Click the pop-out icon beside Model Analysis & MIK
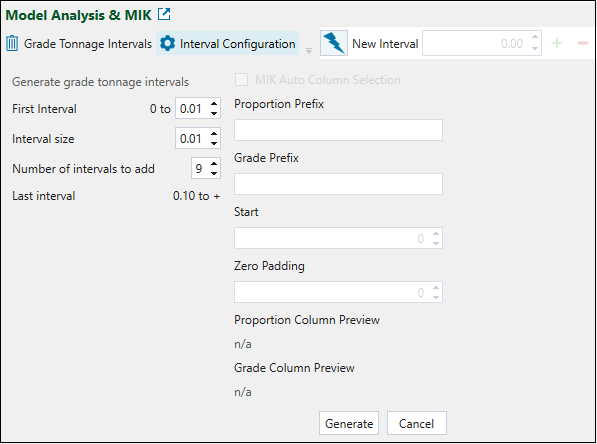This screenshot has height=444, width=597. (x=164, y=14)
